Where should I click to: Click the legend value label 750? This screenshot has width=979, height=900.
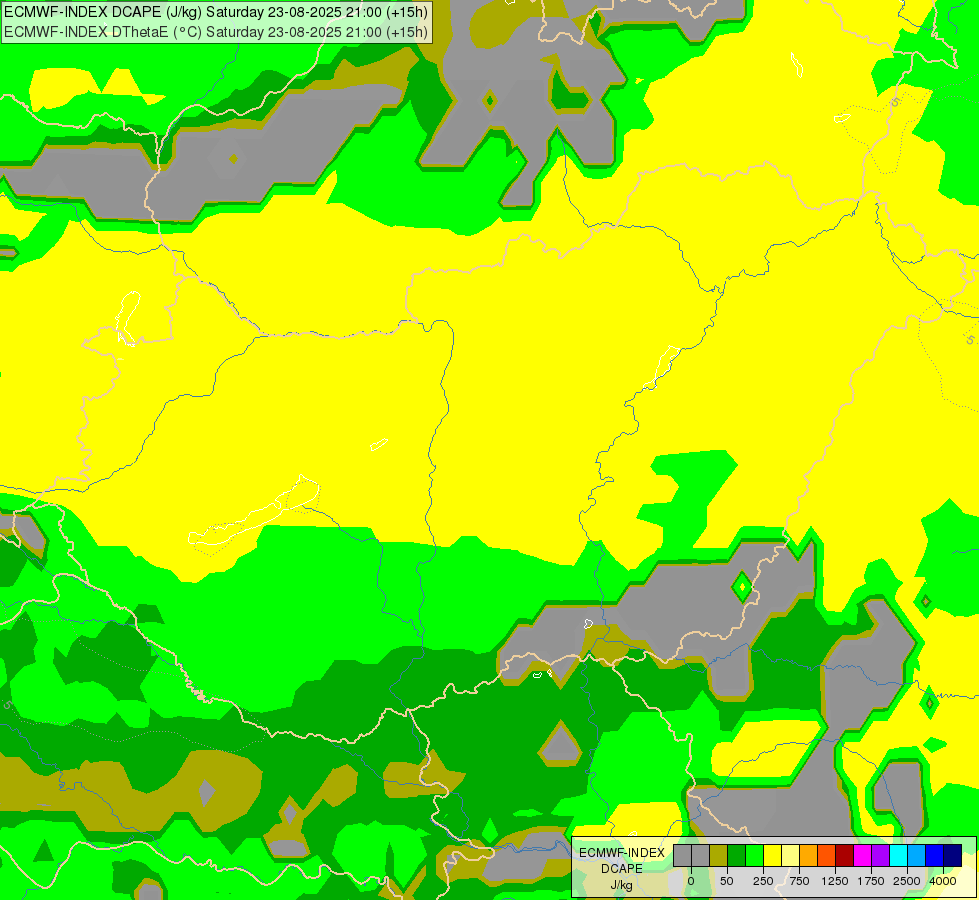click(799, 881)
